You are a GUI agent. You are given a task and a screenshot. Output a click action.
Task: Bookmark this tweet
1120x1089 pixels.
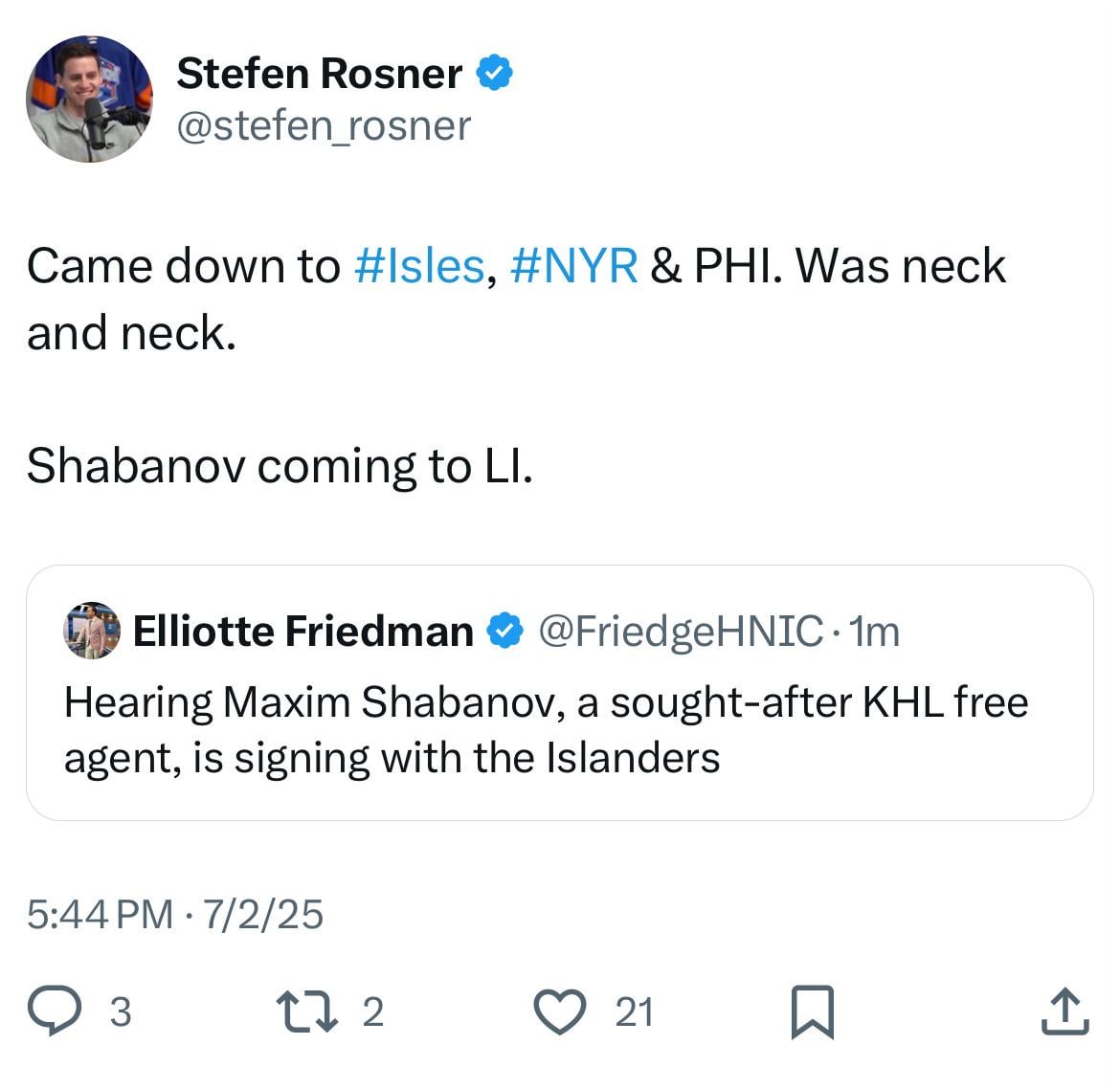click(x=813, y=1012)
